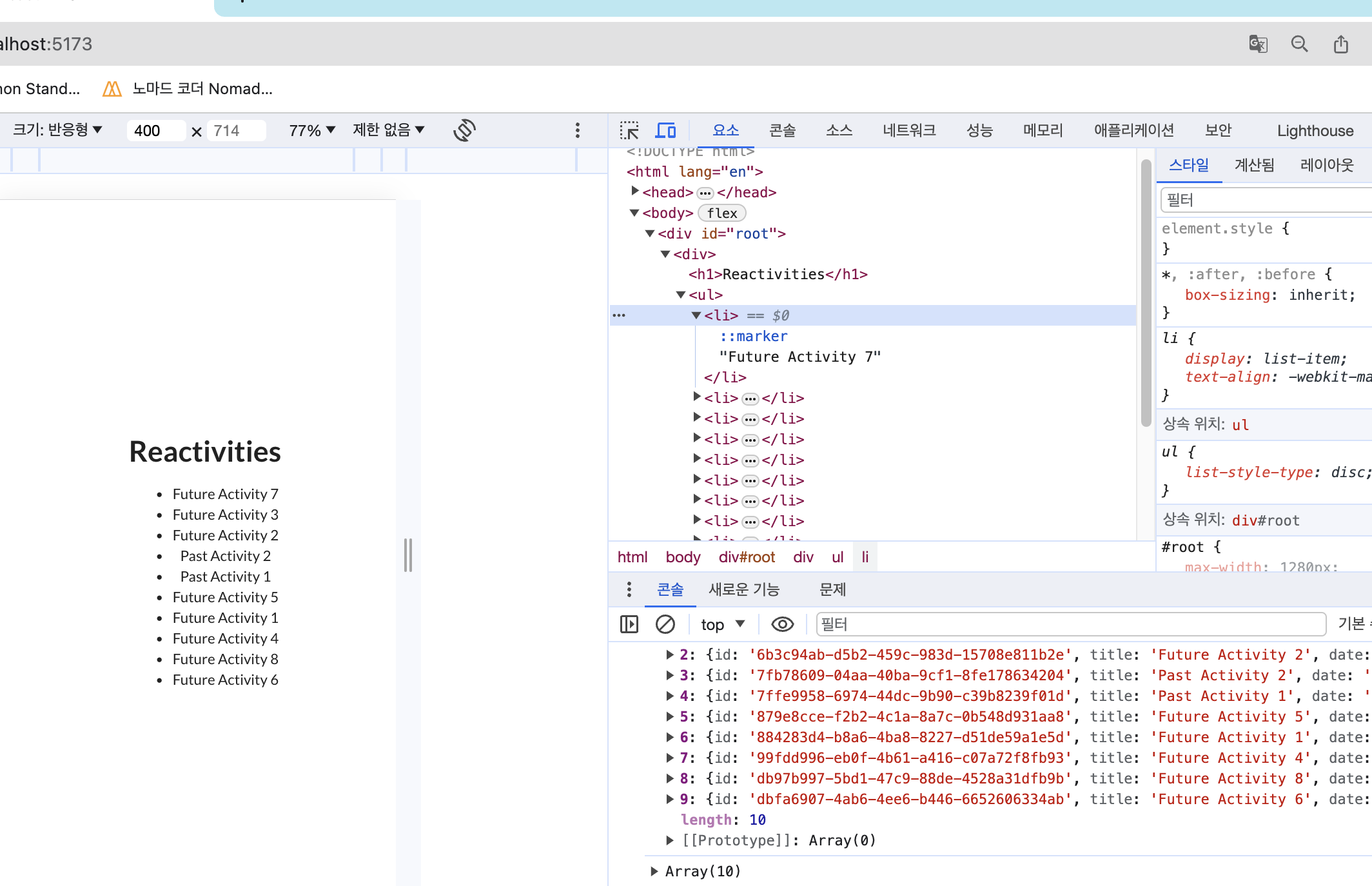Open the 77% zoom dropdown
1372x886 pixels.
(x=312, y=131)
